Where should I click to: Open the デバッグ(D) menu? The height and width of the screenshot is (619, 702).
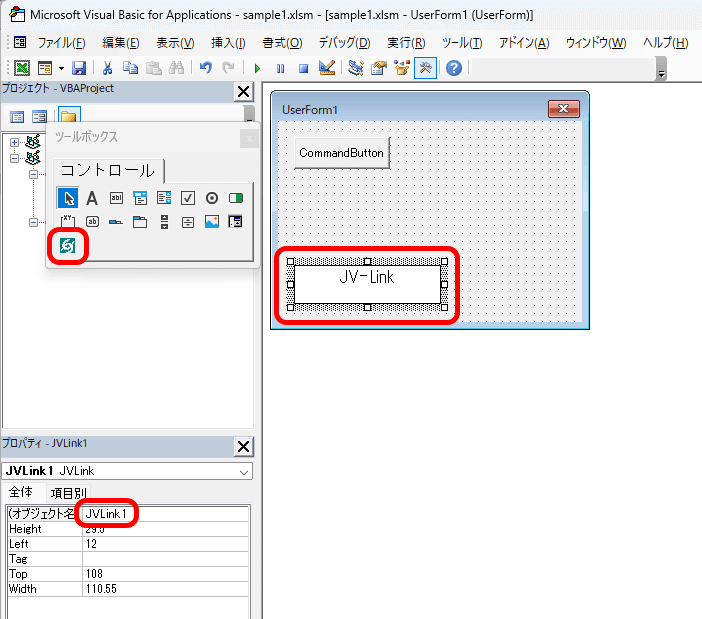(x=344, y=43)
